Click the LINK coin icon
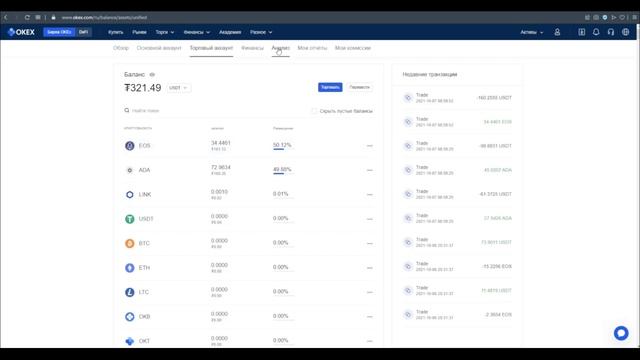This screenshot has height=360, width=640. click(x=129, y=195)
